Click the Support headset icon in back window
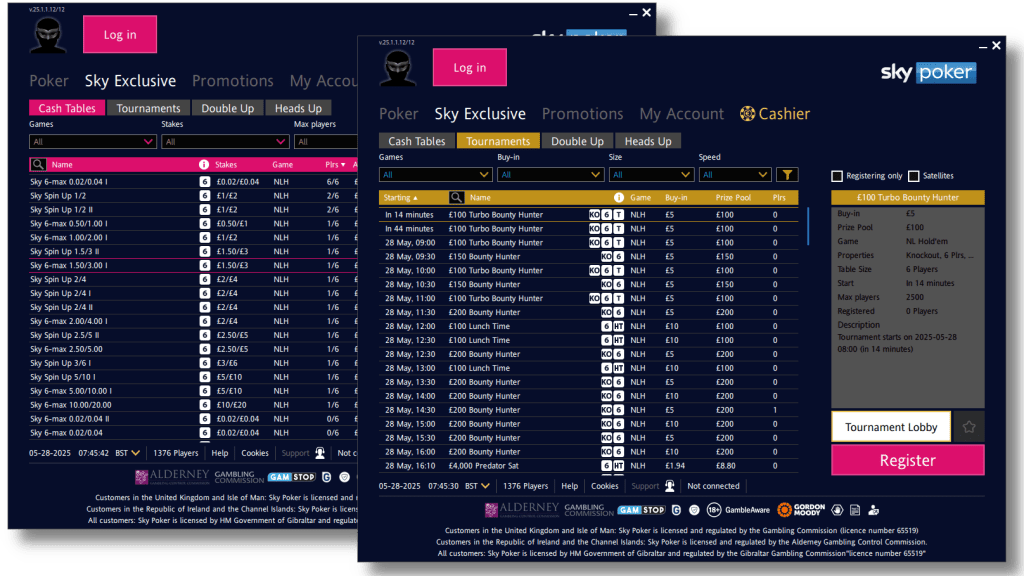The height and width of the screenshot is (576, 1024). tap(319, 453)
